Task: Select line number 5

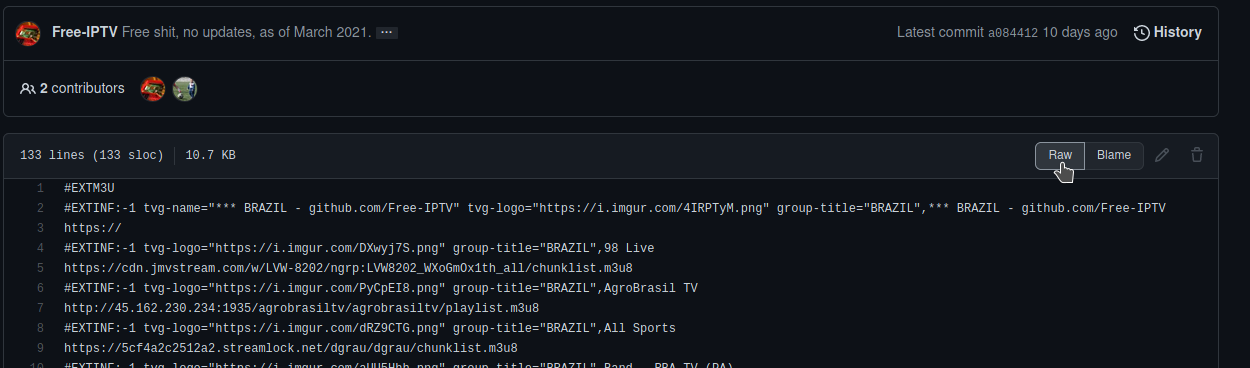Action: pyautogui.click(x=39, y=268)
